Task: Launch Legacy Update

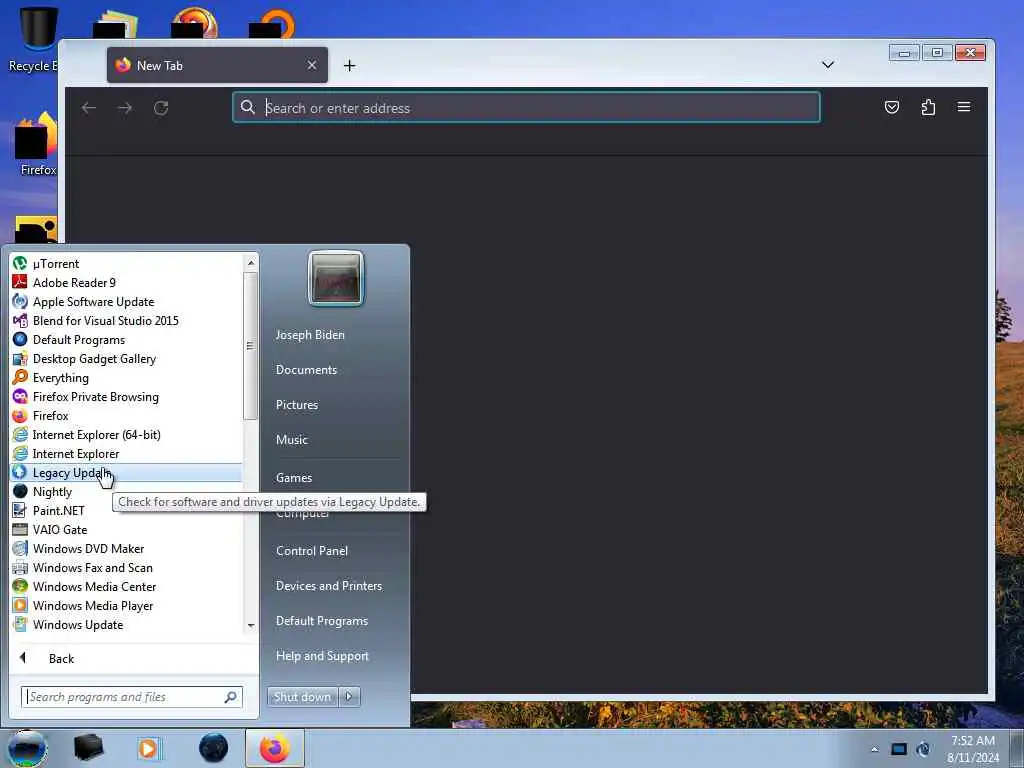Action: click(125, 472)
